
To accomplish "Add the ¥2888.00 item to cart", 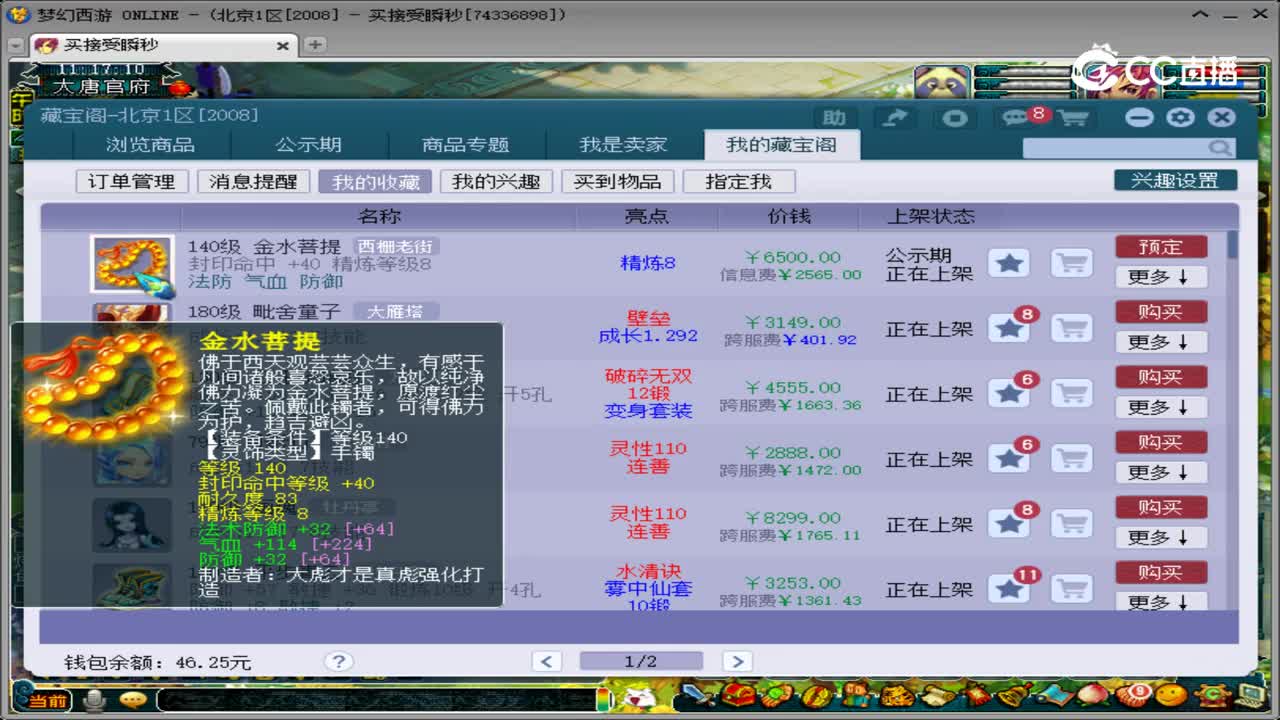I will 1071,458.
